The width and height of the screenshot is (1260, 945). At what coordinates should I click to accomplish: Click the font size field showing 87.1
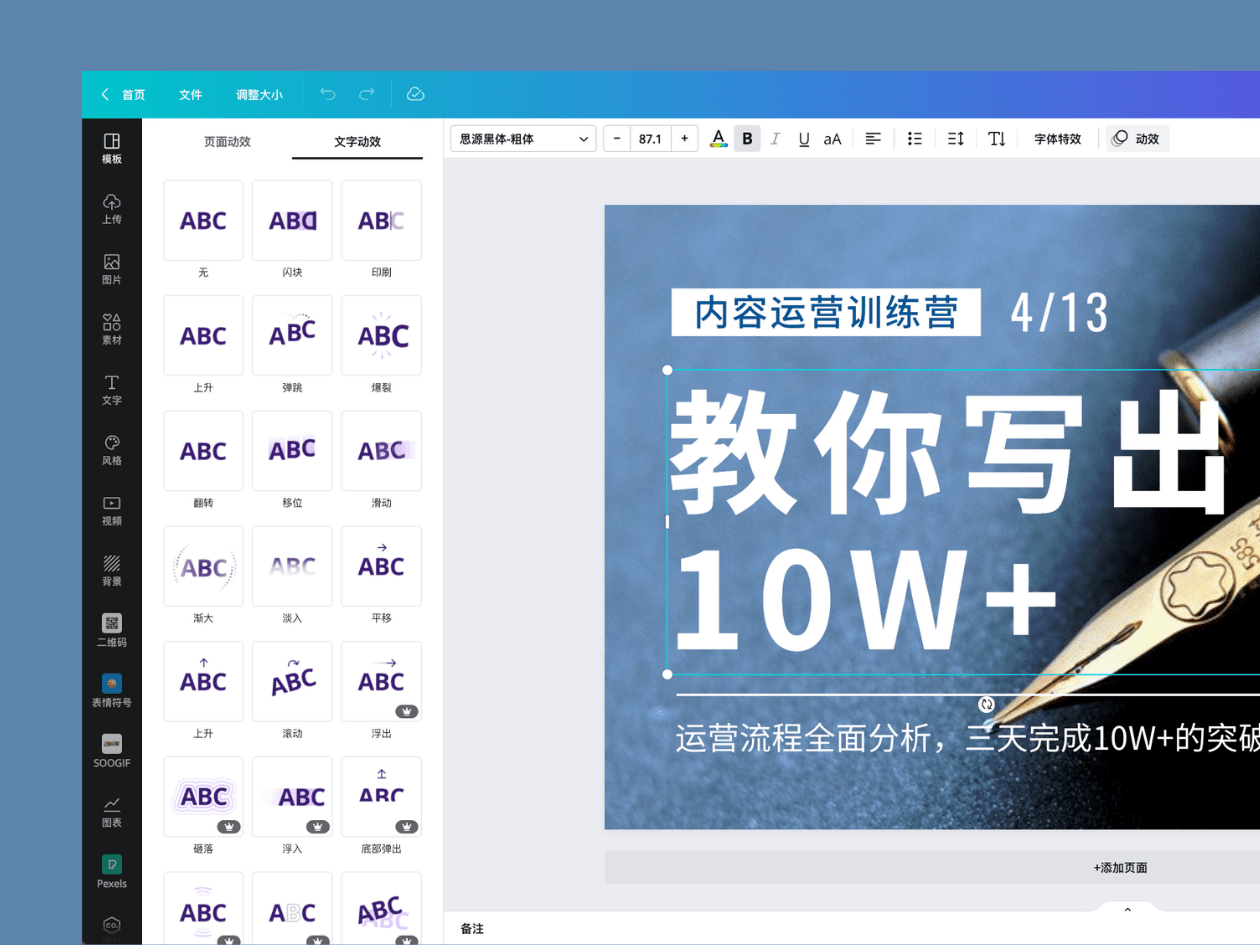tap(651, 139)
